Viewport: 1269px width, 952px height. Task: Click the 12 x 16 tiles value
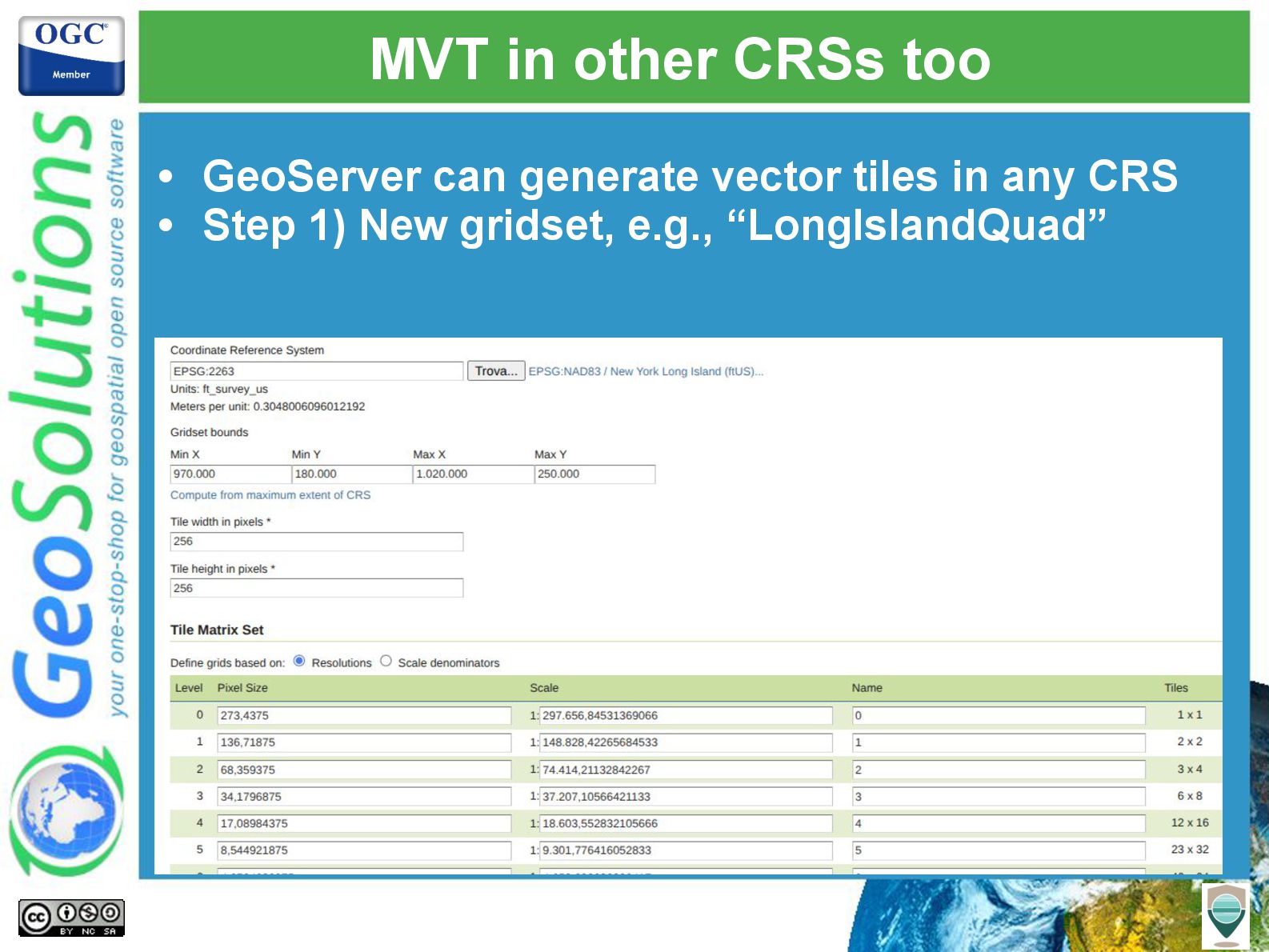coord(1190,822)
